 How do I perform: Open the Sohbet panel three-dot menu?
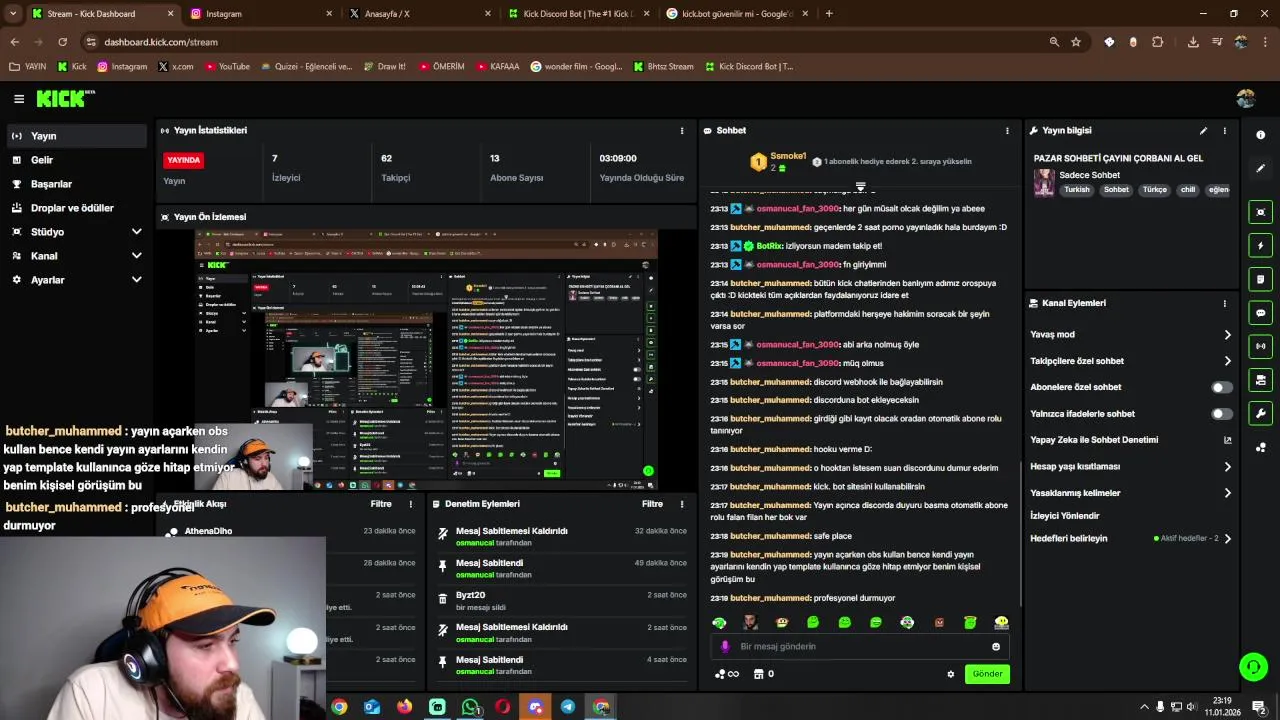tap(1007, 130)
